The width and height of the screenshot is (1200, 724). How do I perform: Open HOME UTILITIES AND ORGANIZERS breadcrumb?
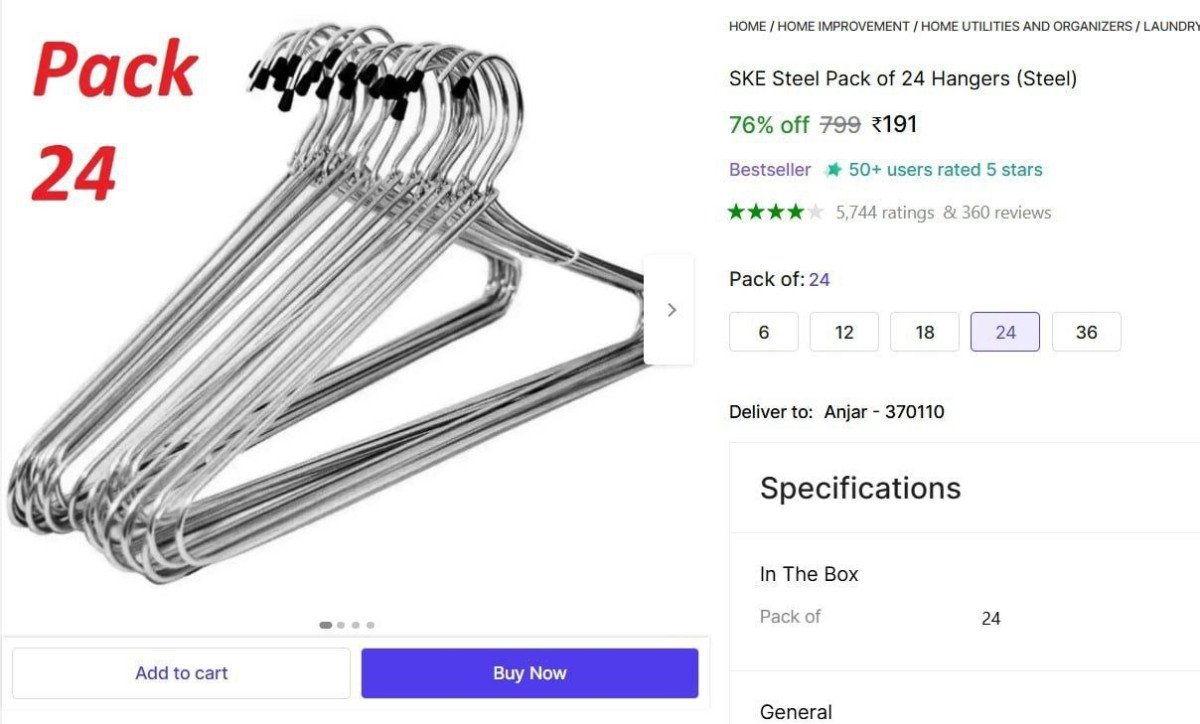pos(1026,27)
